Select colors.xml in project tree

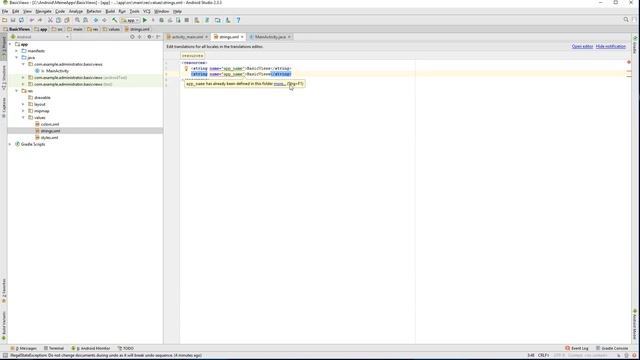tap(50, 124)
